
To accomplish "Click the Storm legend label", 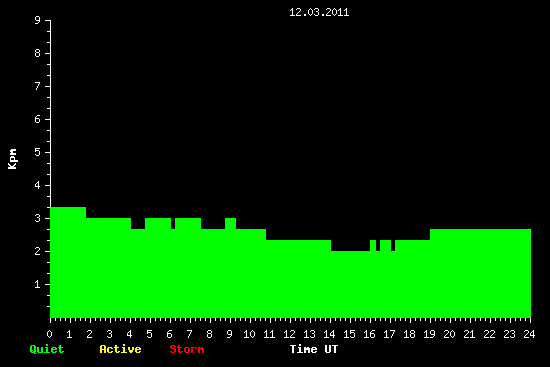I will [x=187, y=349].
